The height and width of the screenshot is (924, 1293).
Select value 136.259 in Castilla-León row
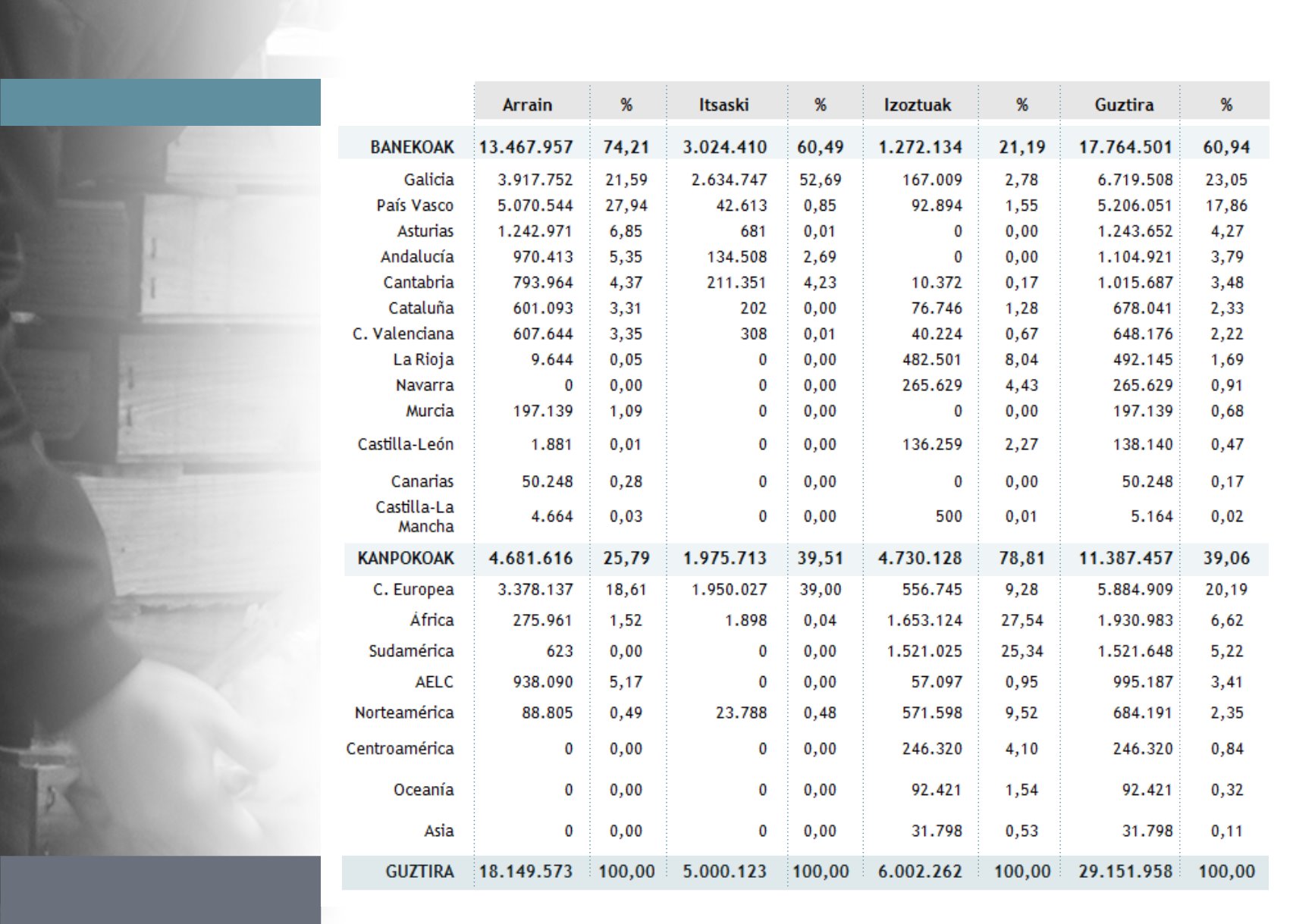coord(932,444)
